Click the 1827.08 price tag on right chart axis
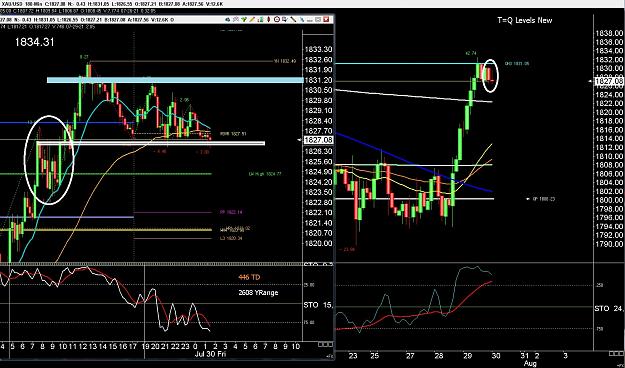Screen dimensions: 625x368 point(609,81)
